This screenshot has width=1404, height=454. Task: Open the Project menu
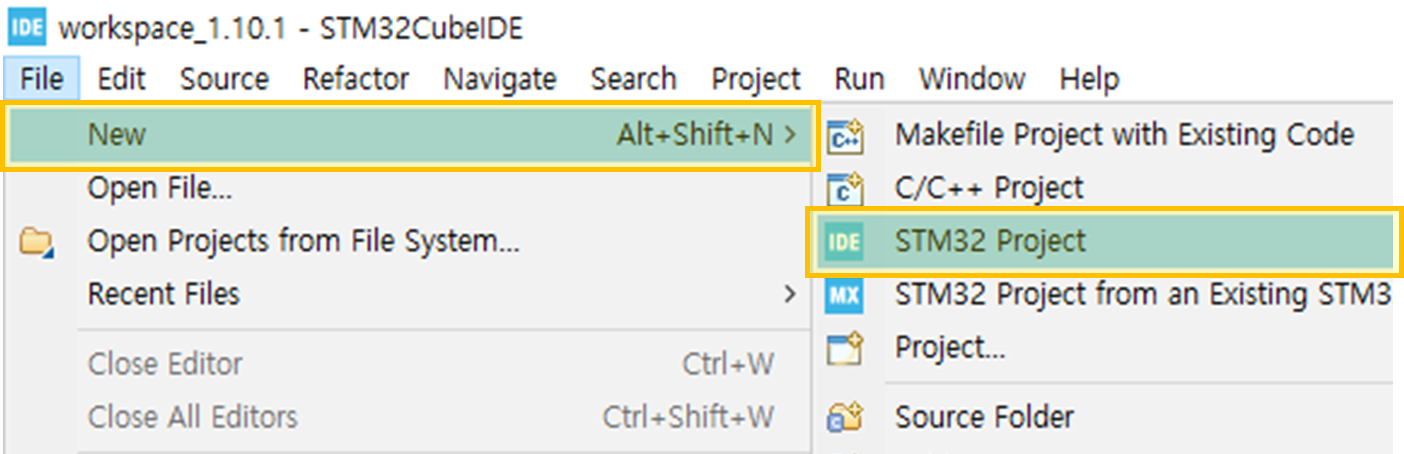coord(756,79)
